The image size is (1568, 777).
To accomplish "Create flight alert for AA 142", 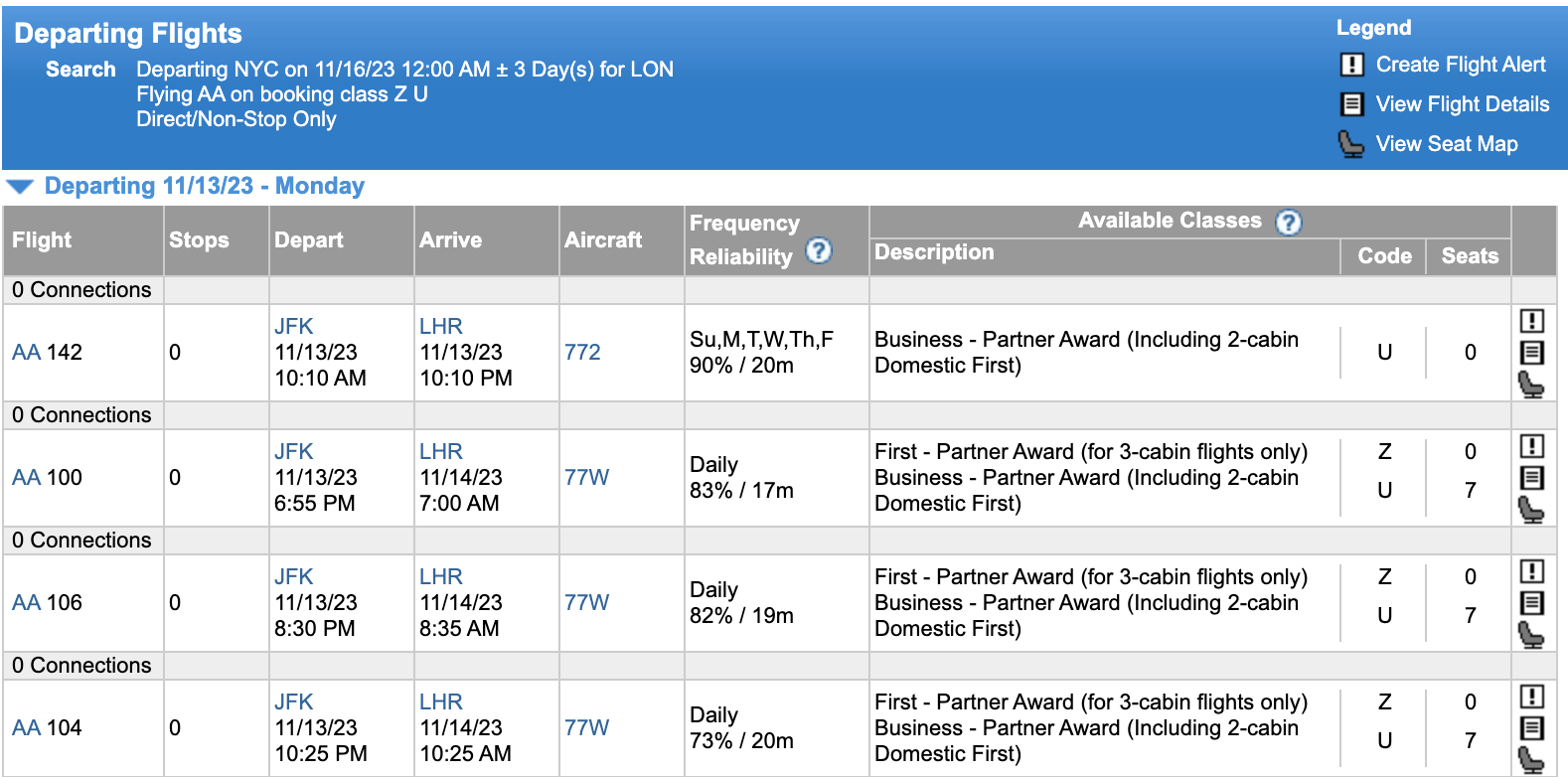I will pos(1533,323).
